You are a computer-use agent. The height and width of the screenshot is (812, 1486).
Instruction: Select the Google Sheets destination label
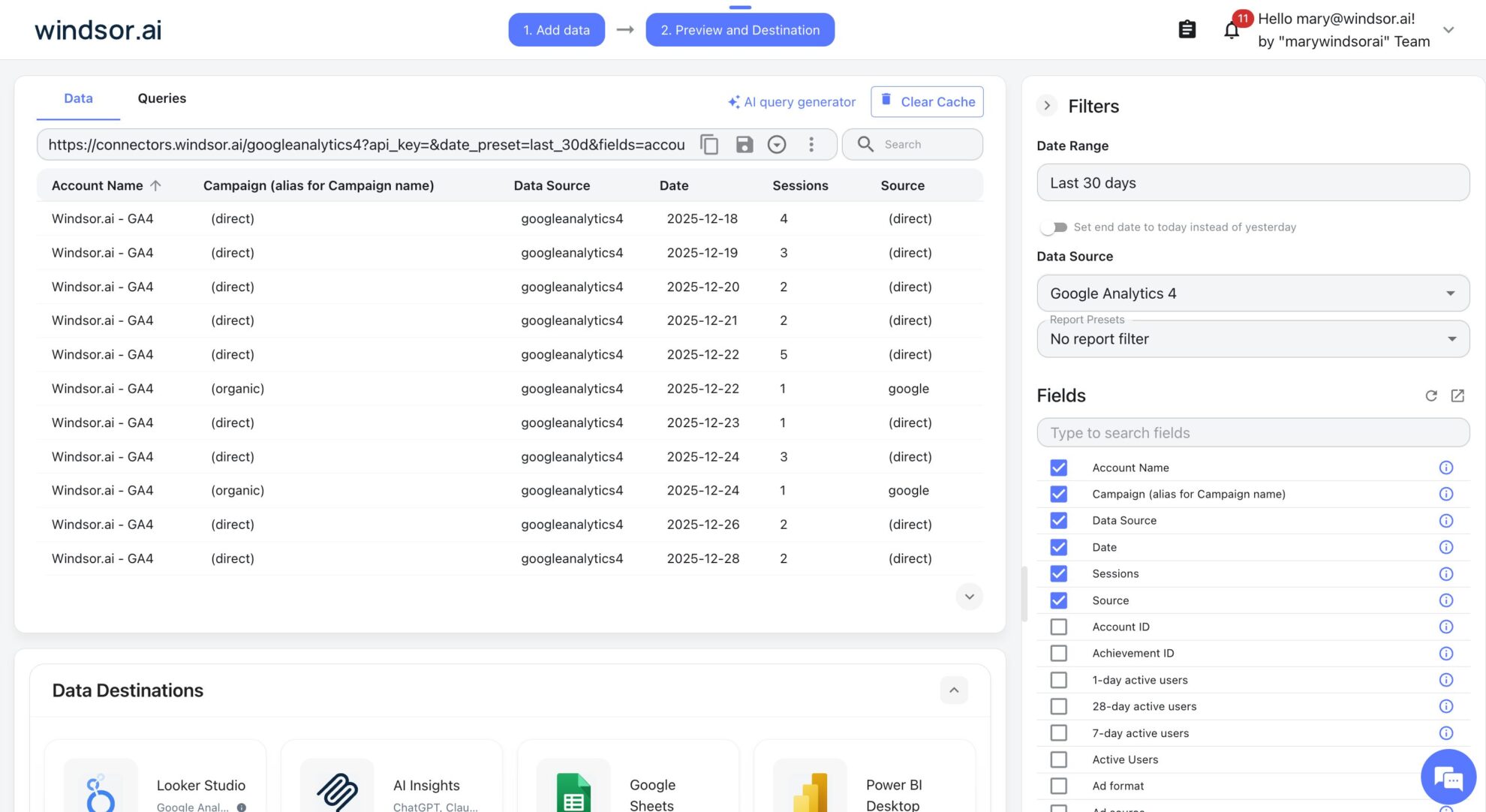point(652,795)
